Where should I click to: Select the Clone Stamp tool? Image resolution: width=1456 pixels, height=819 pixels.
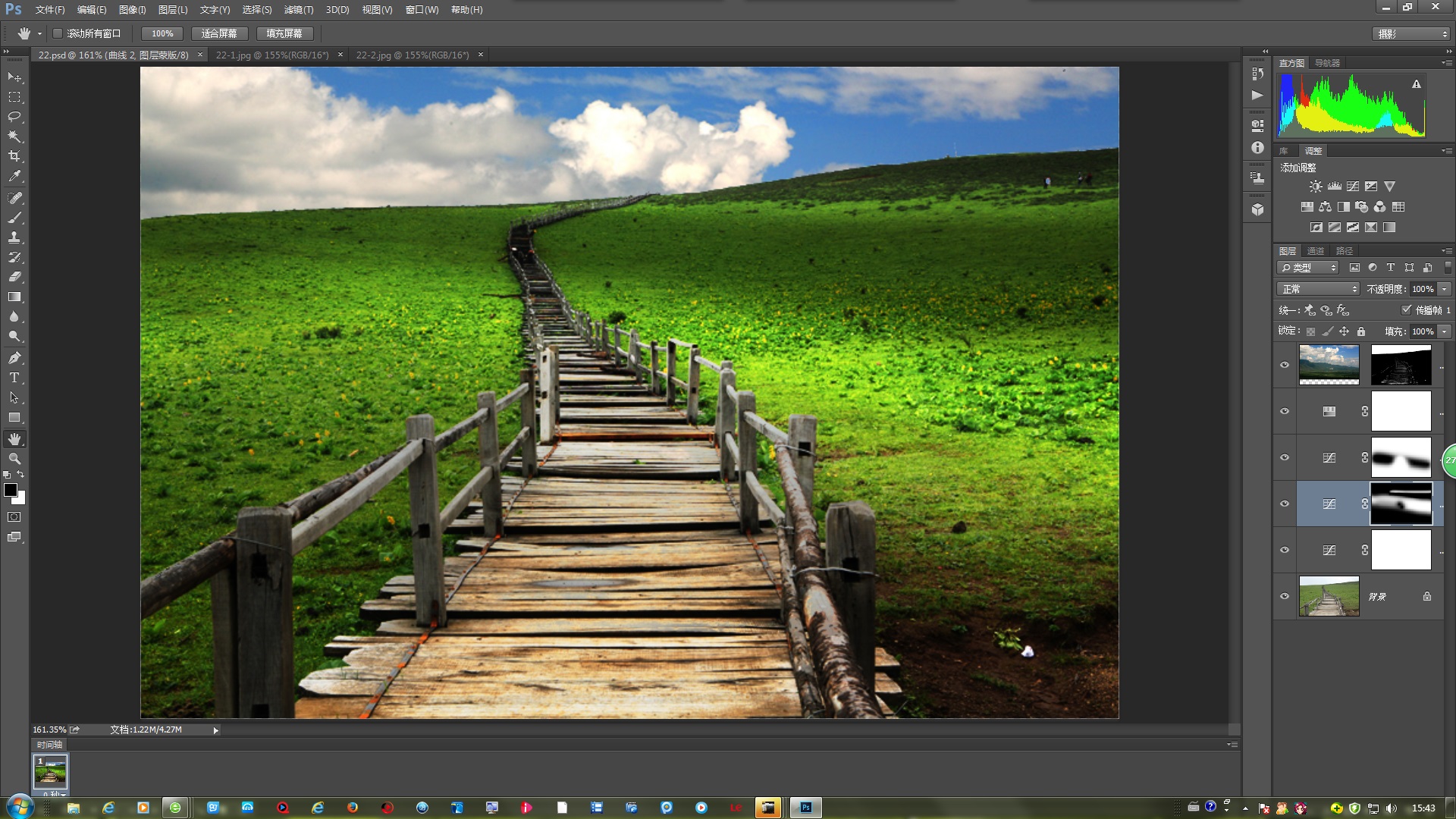click(14, 237)
